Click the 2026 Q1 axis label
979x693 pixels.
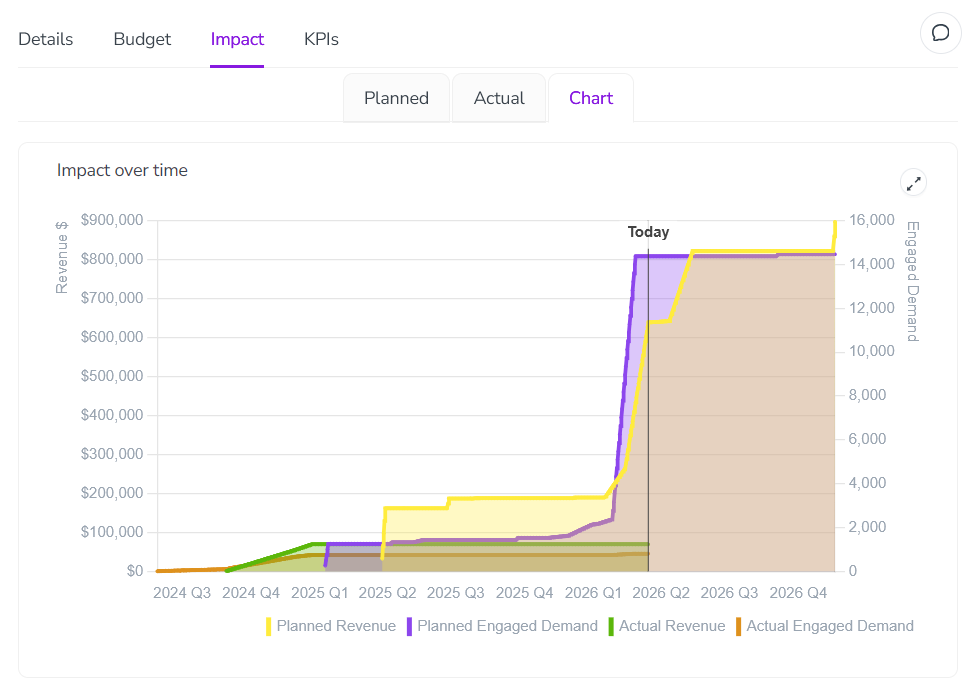593,593
